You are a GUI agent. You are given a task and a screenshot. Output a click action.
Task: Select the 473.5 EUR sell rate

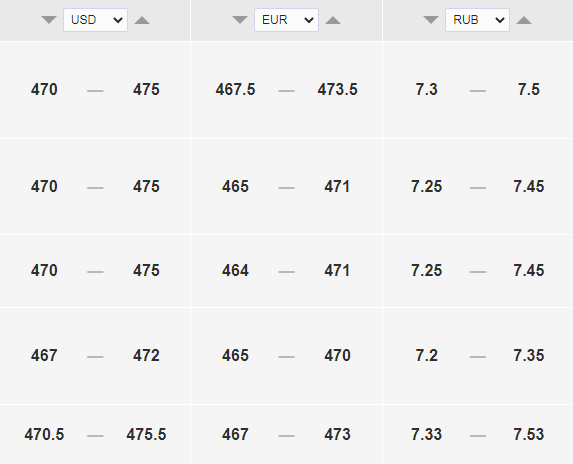click(x=337, y=90)
